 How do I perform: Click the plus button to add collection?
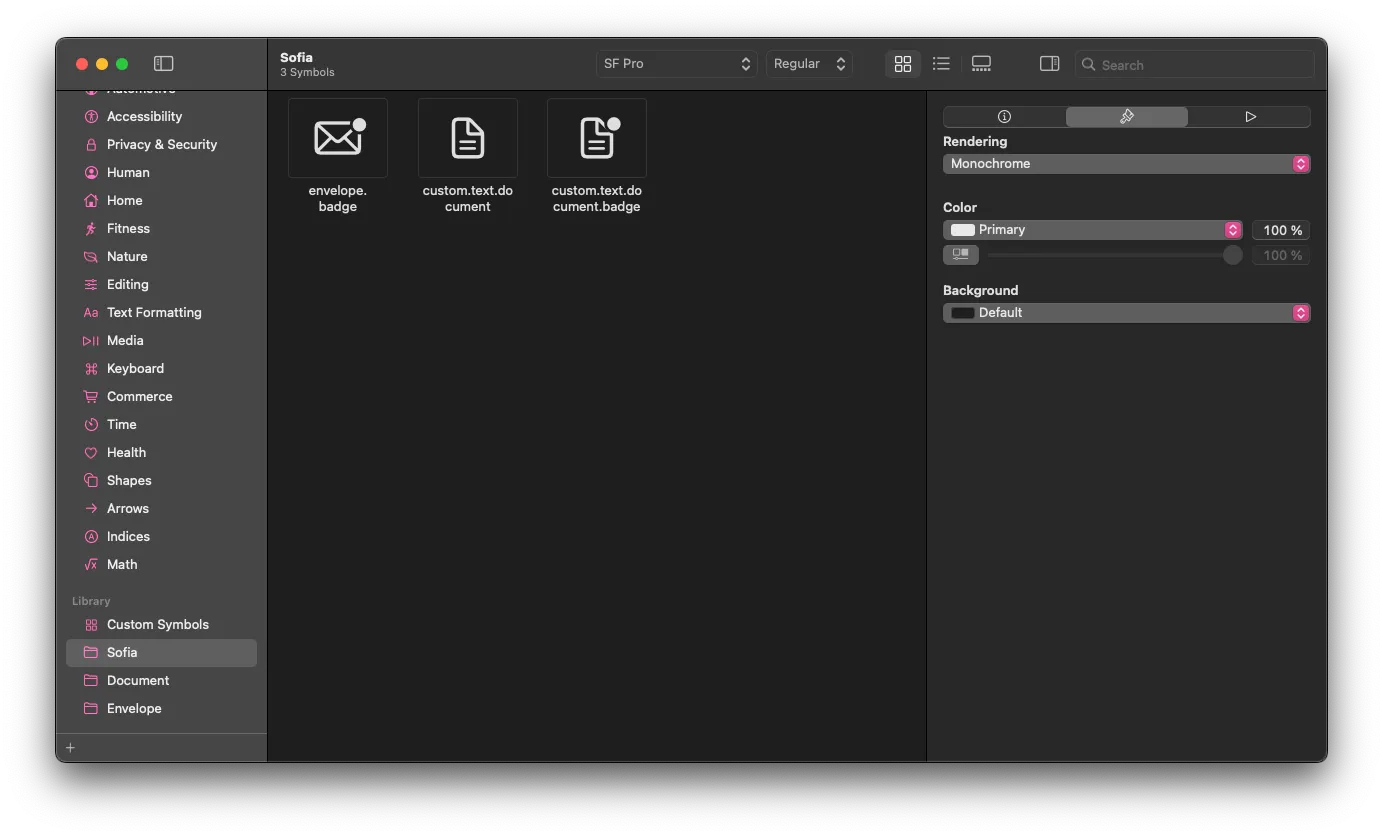(70, 748)
